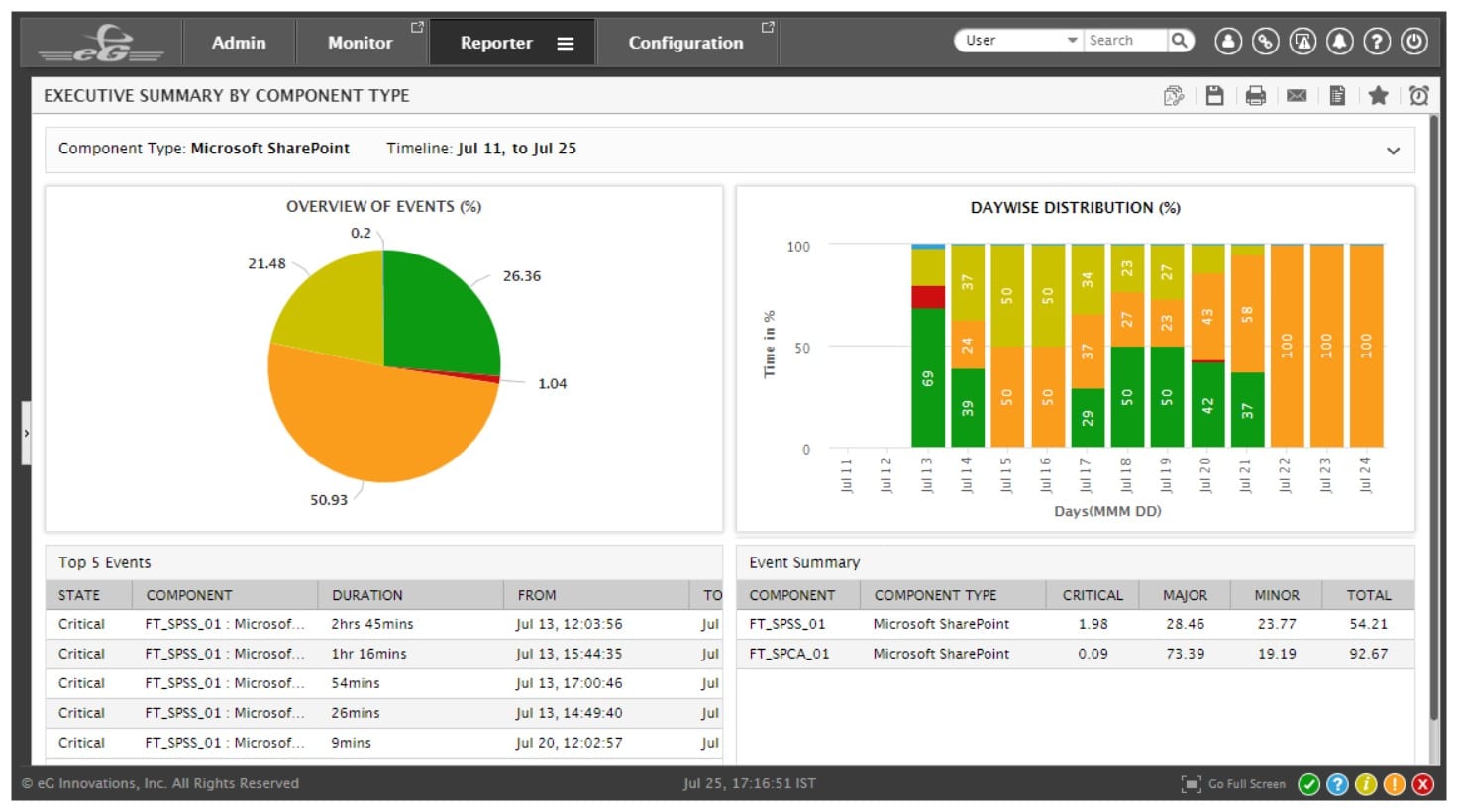Email the report via envelope icon

pyautogui.click(x=1298, y=95)
